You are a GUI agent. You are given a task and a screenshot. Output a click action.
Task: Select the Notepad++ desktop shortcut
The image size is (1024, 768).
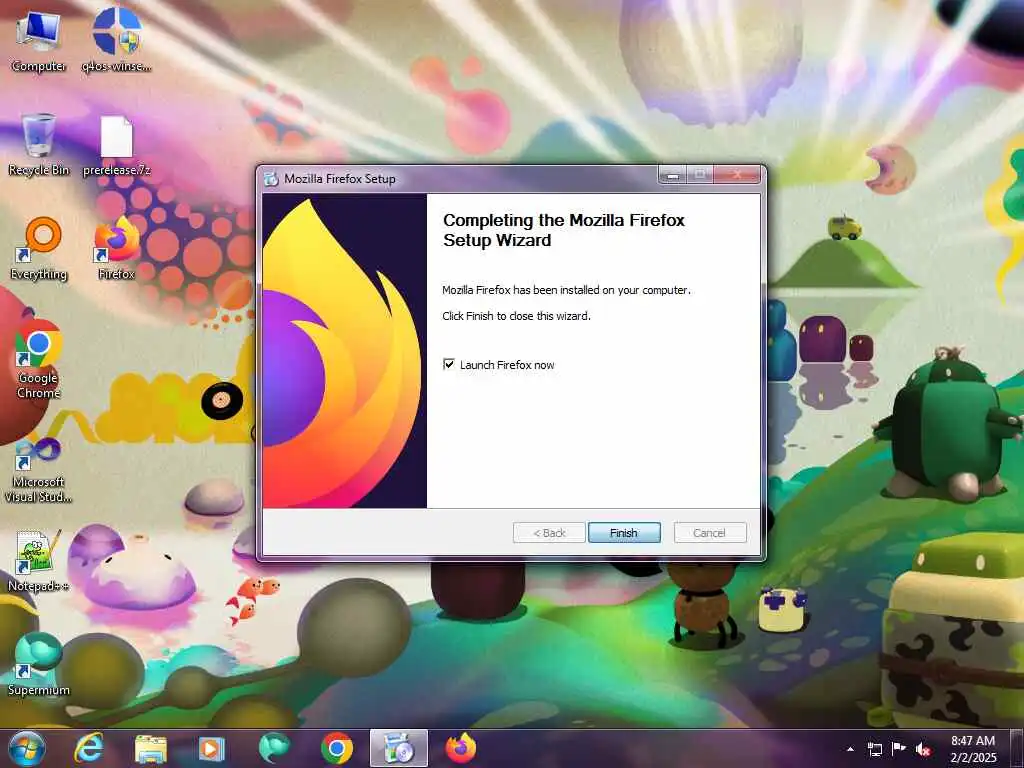[x=39, y=561]
